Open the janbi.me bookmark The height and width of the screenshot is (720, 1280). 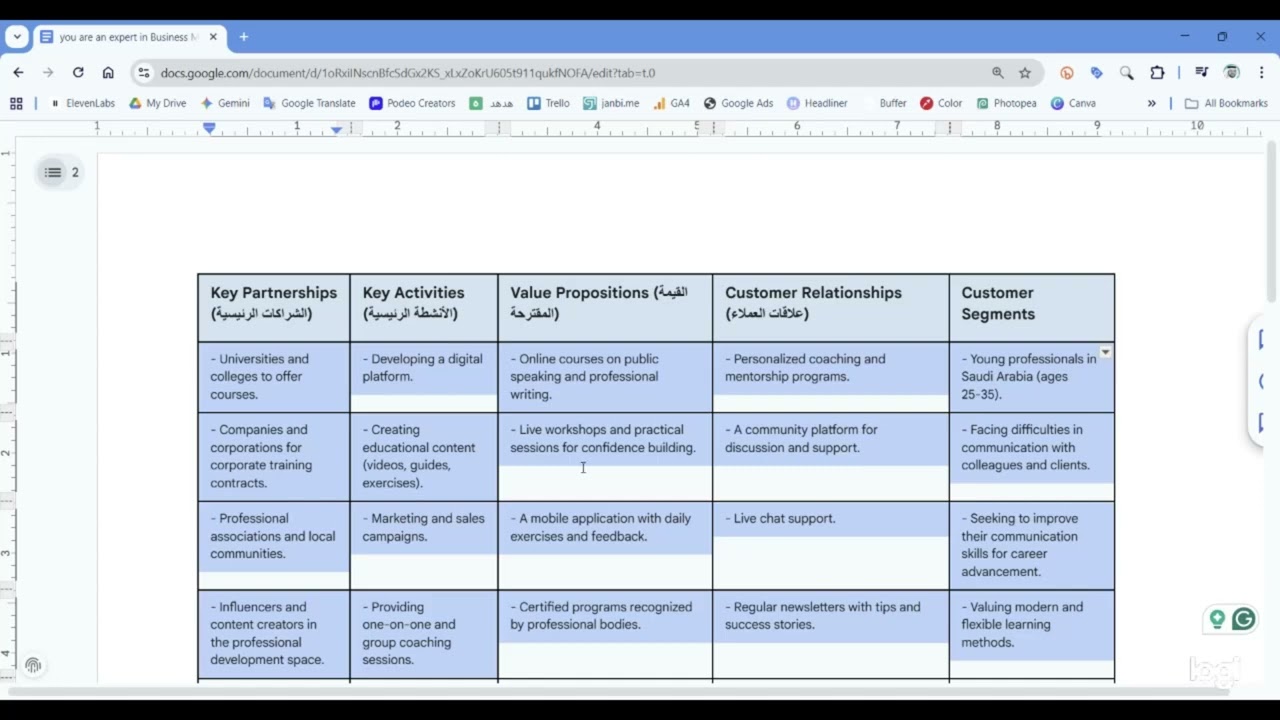click(611, 103)
